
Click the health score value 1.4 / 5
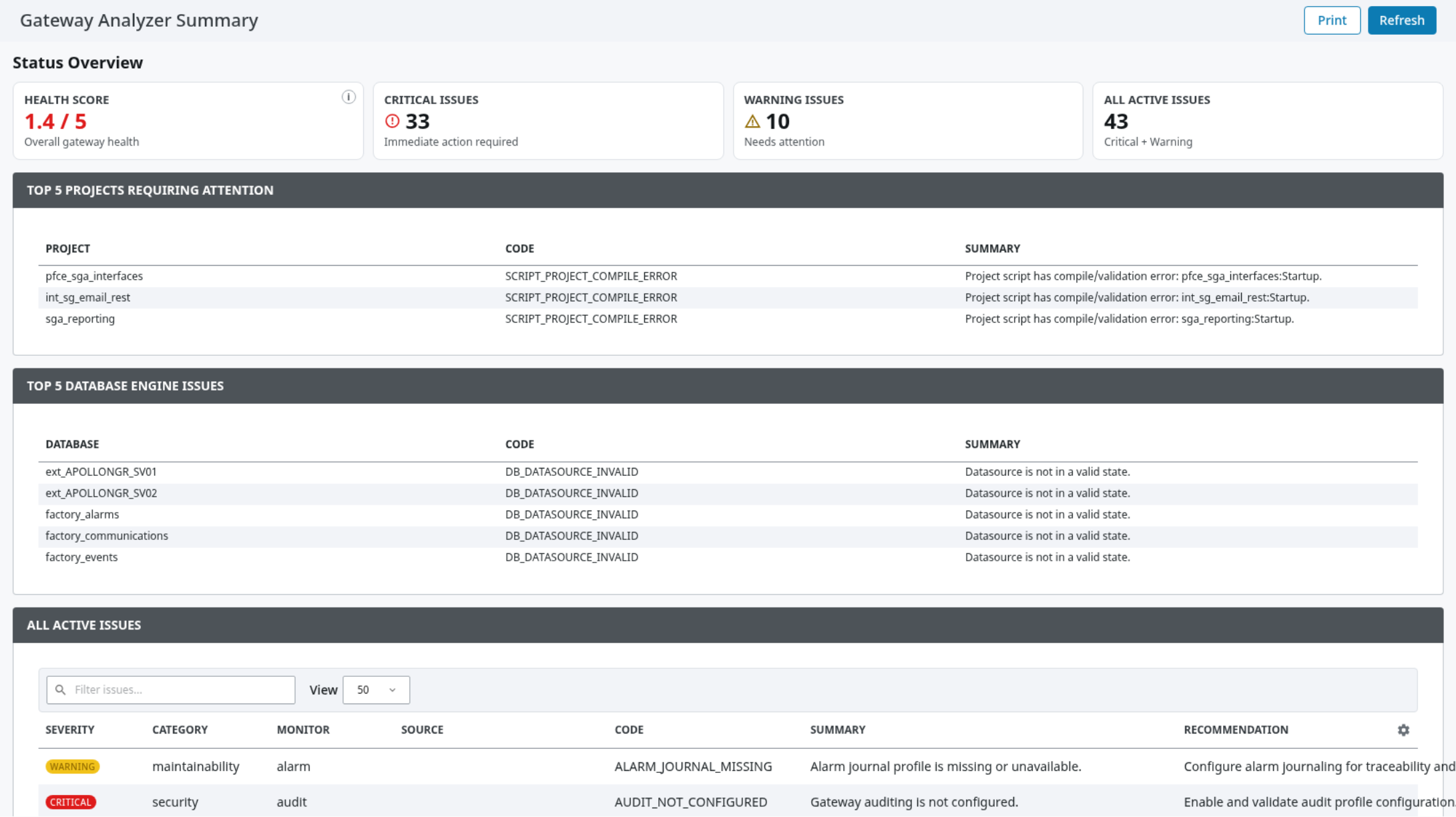(x=55, y=121)
